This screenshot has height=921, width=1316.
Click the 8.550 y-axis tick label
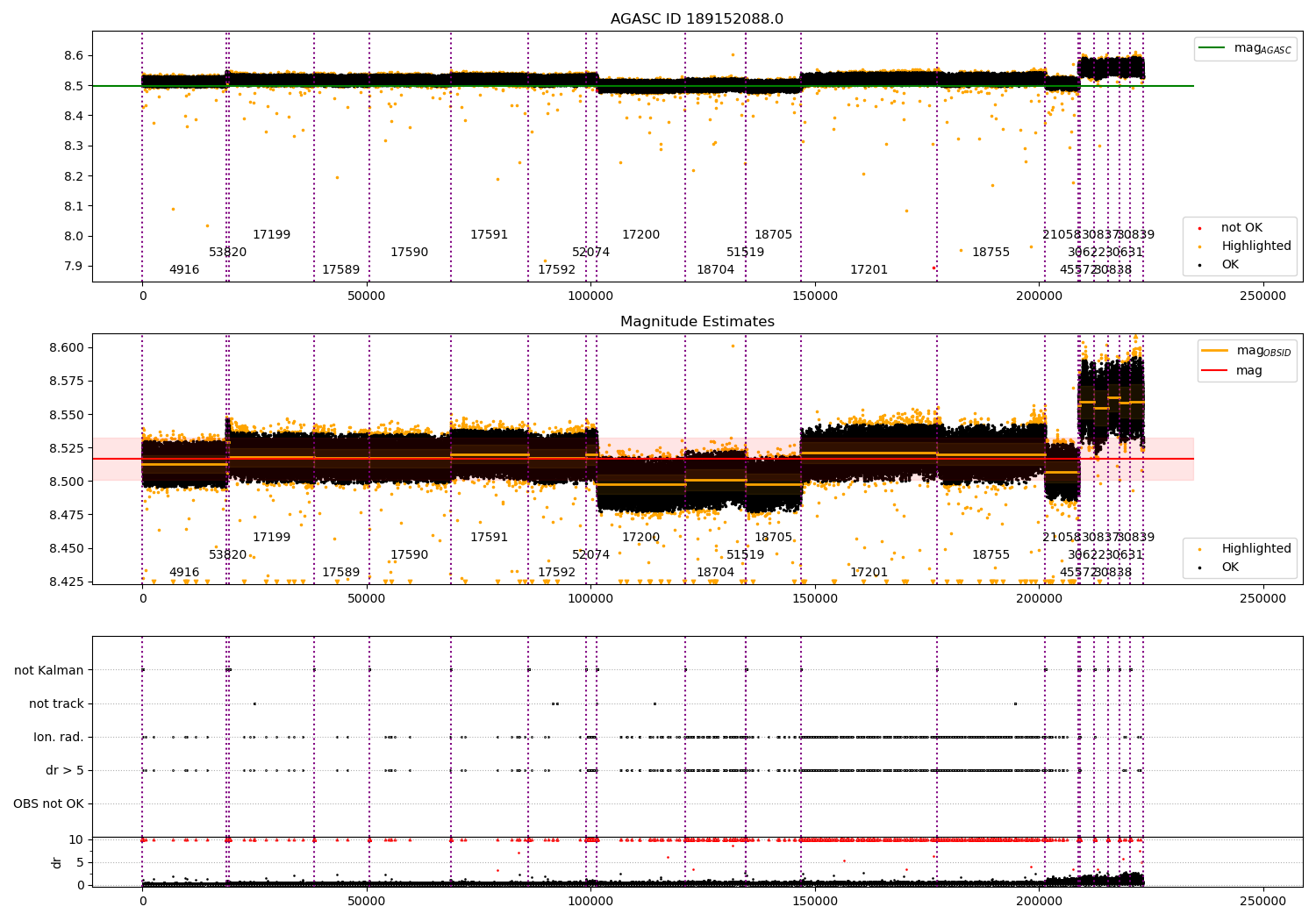coord(67,415)
